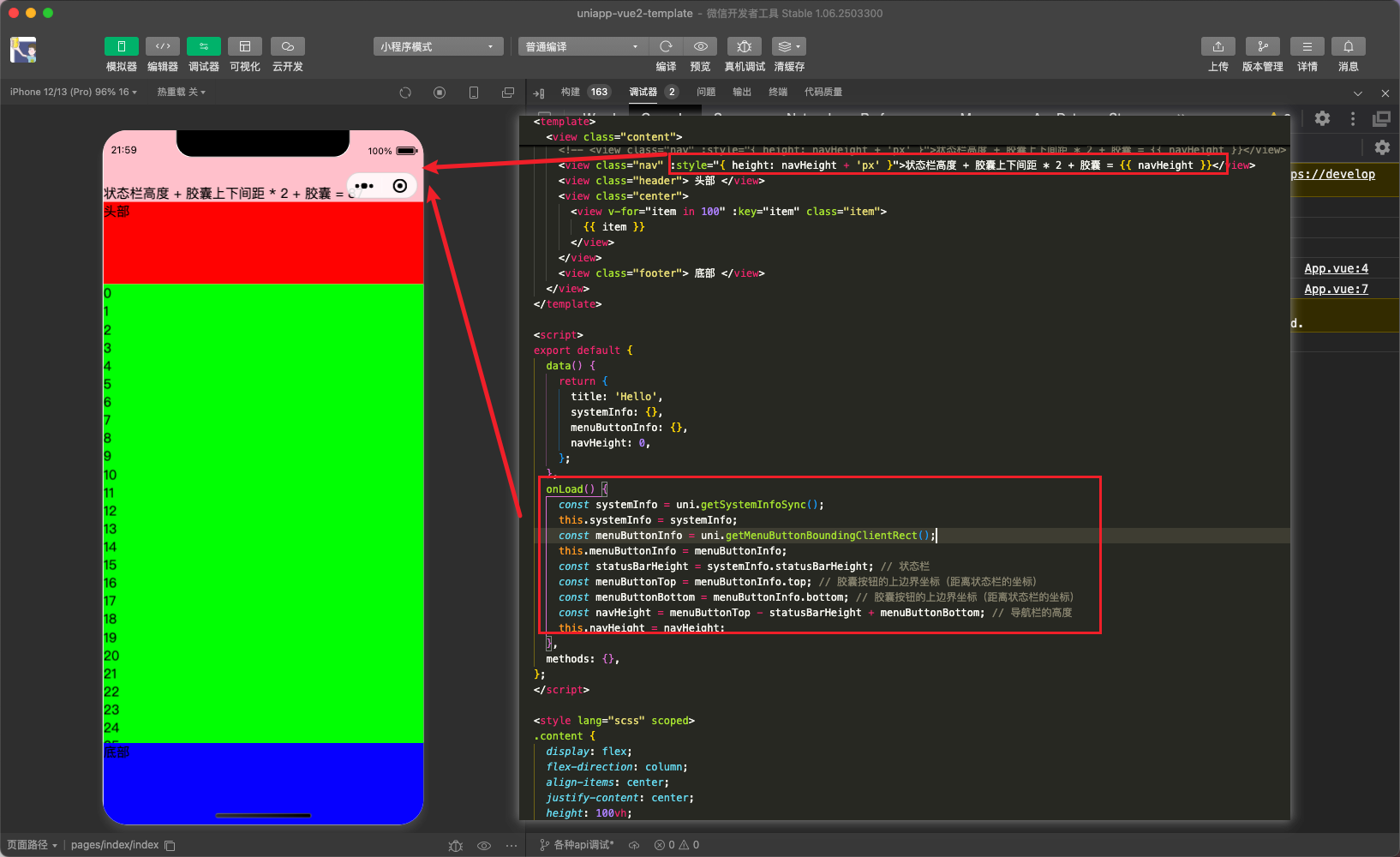Open the iPhone 12/13 (Pro) device dropdown
Image resolution: width=1400 pixels, height=857 pixels.
coord(74,92)
